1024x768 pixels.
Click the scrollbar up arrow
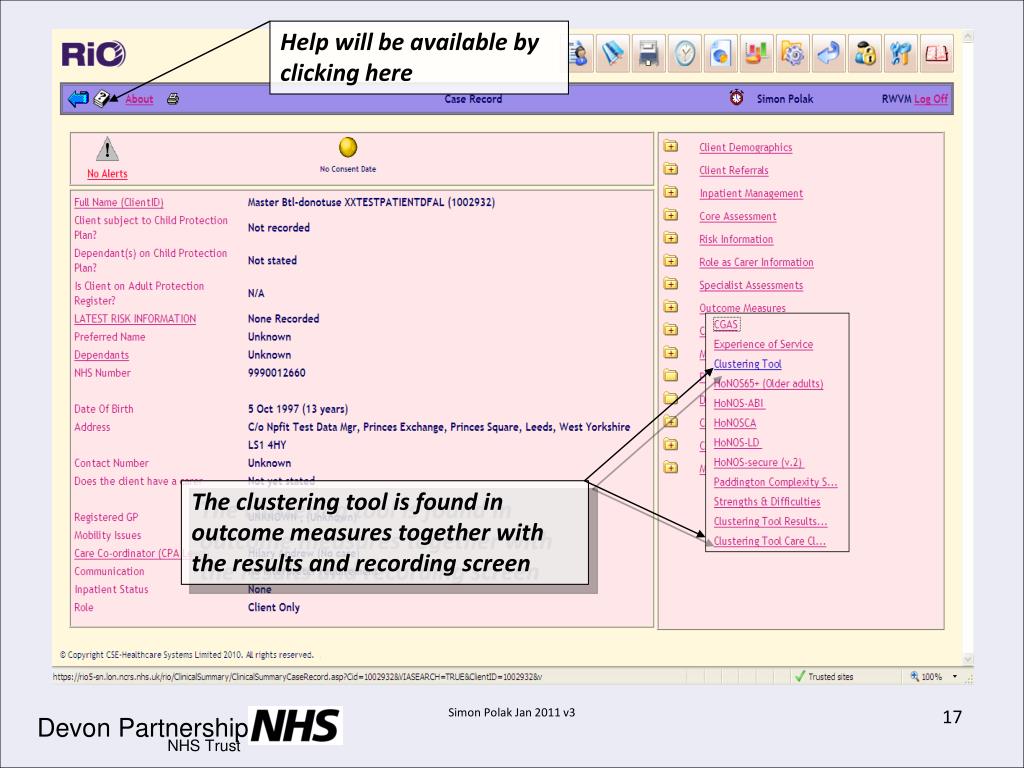pyautogui.click(x=968, y=37)
